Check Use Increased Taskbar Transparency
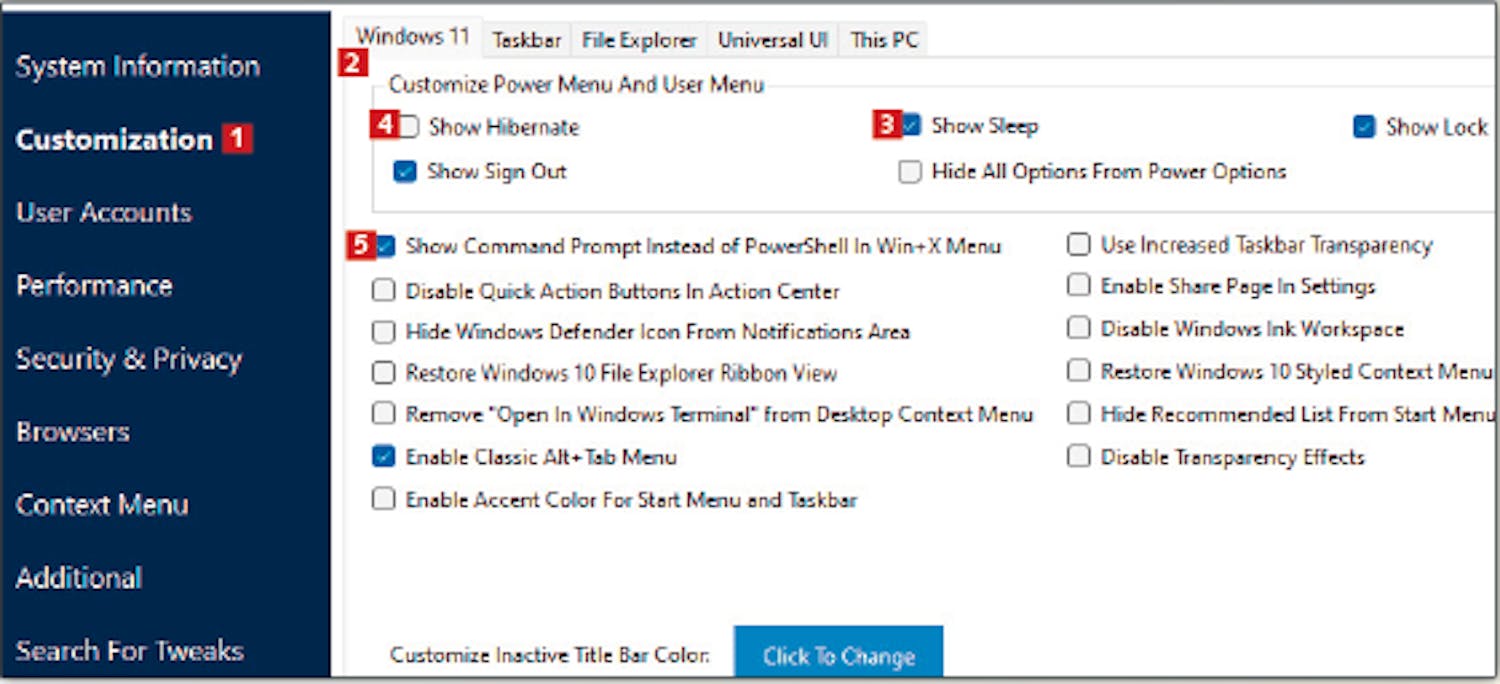1500x684 pixels. [x=1078, y=245]
